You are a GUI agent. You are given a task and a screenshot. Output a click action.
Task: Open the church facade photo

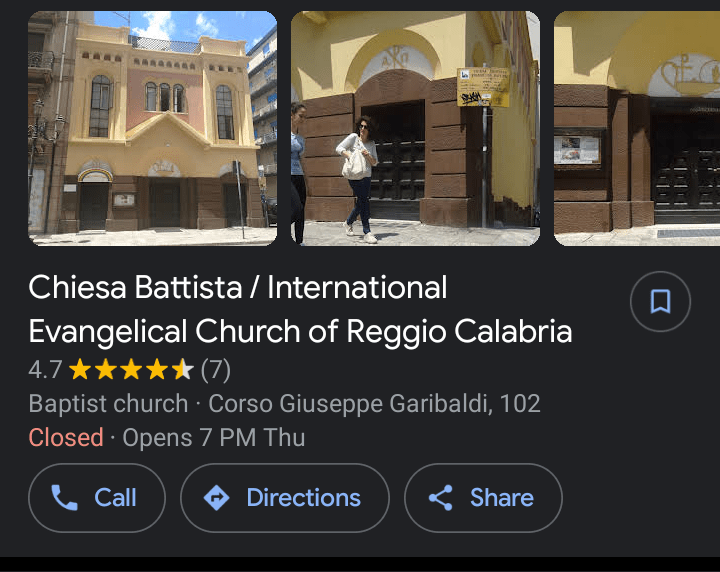(x=152, y=129)
